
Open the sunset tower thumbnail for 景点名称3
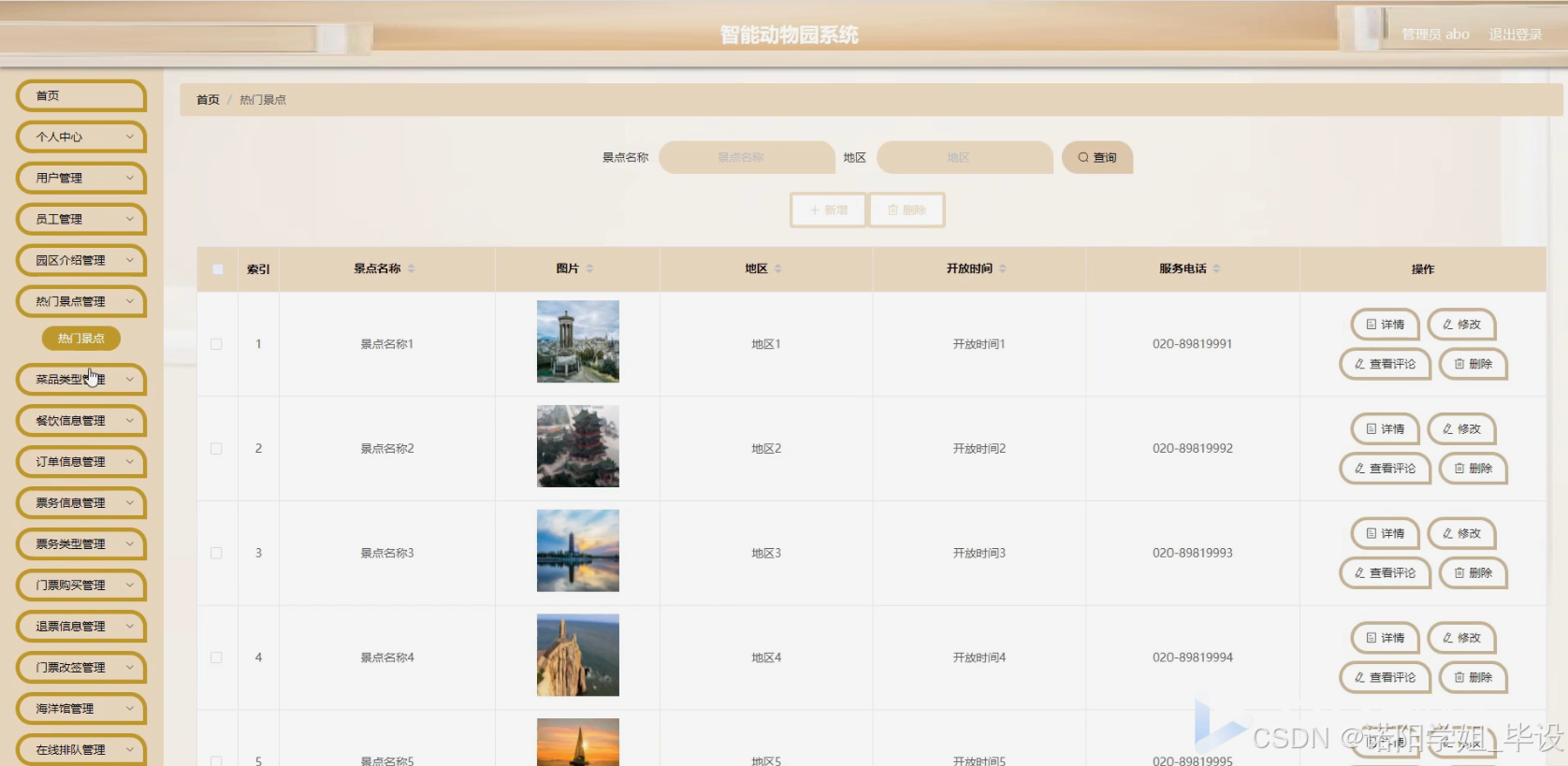578,551
